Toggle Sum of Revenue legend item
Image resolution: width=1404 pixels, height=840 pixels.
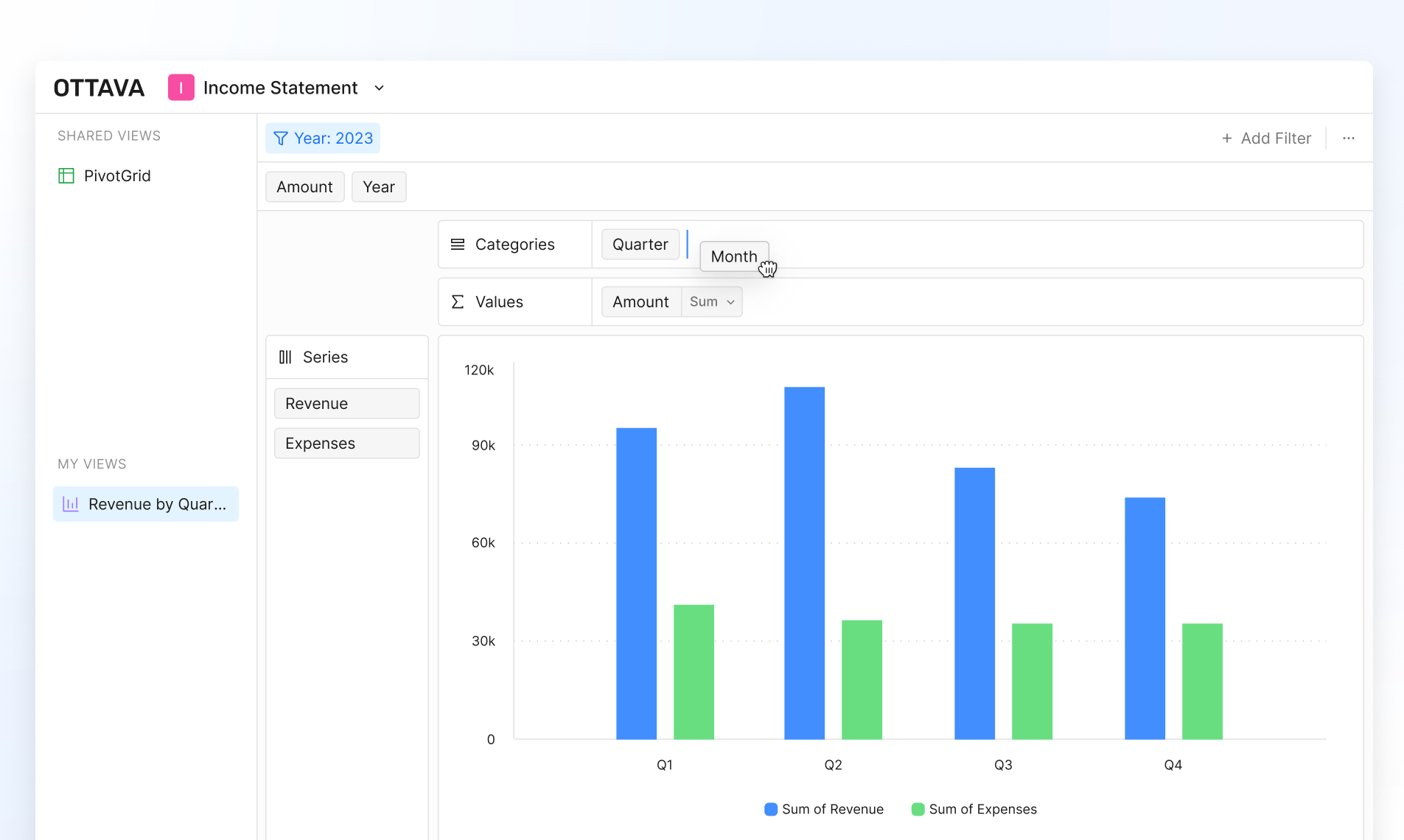(824, 809)
